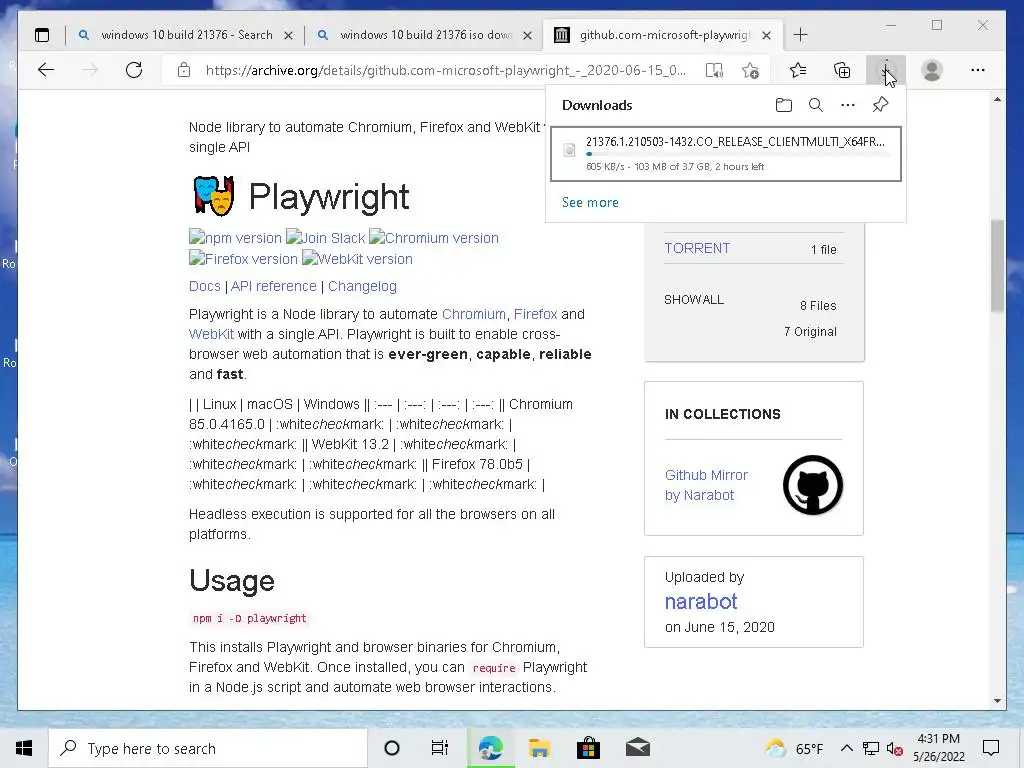The height and width of the screenshot is (768, 1024).
Task: Open the Favorites list button
Action: point(798,70)
